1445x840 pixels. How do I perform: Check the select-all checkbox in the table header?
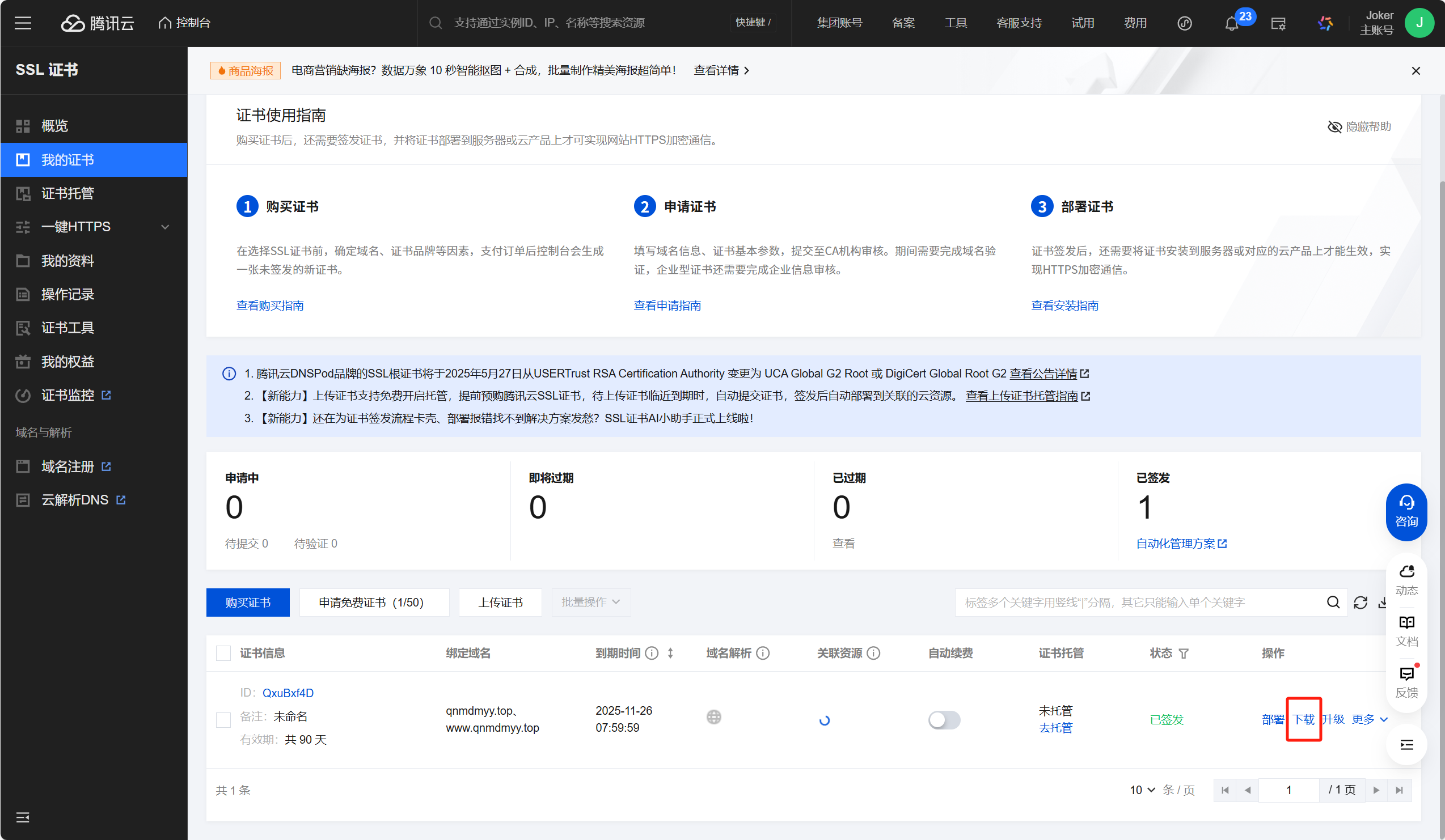tap(223, 653)
